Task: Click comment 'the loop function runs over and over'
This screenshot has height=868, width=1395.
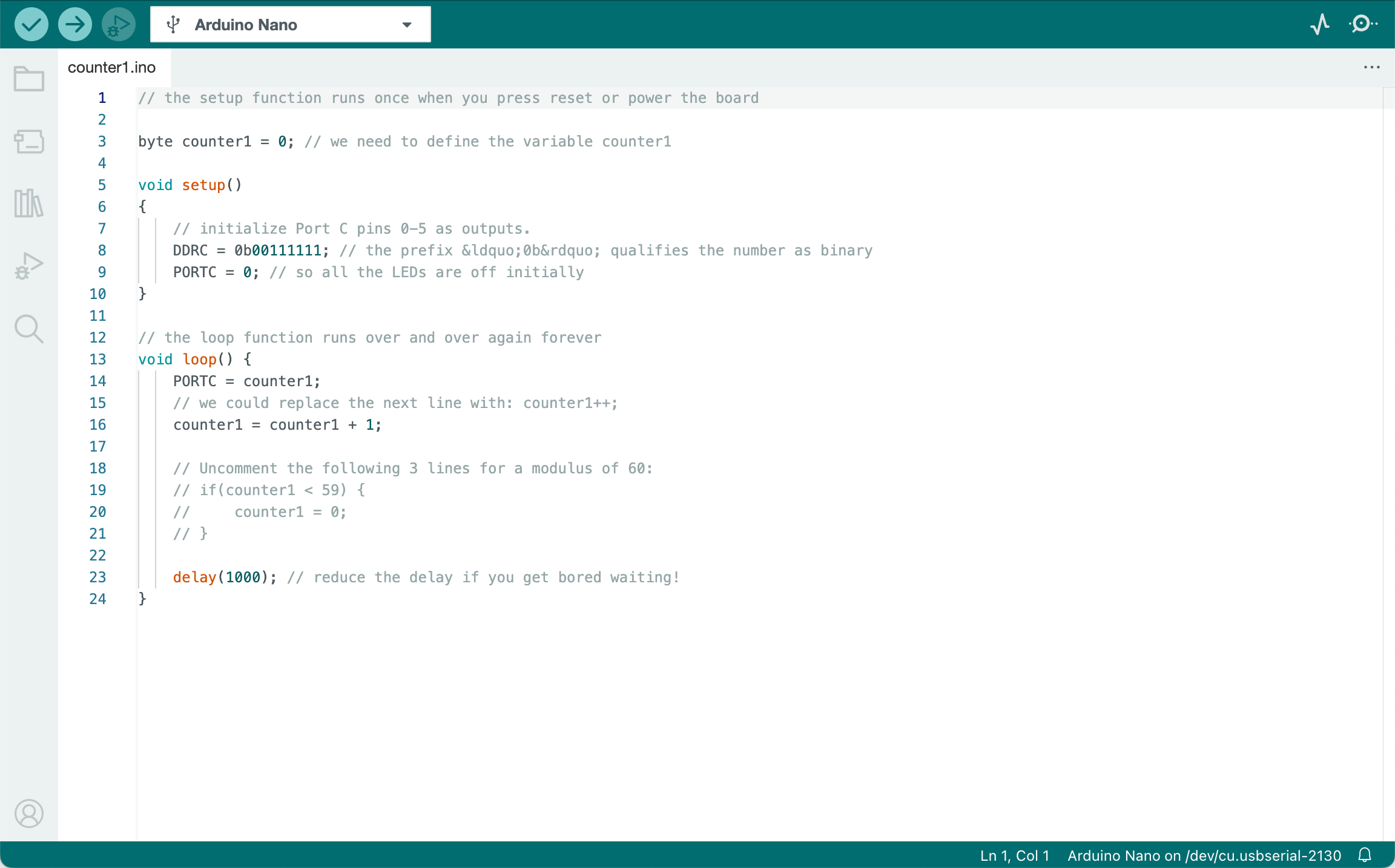Action: click(x=369, y=338)
